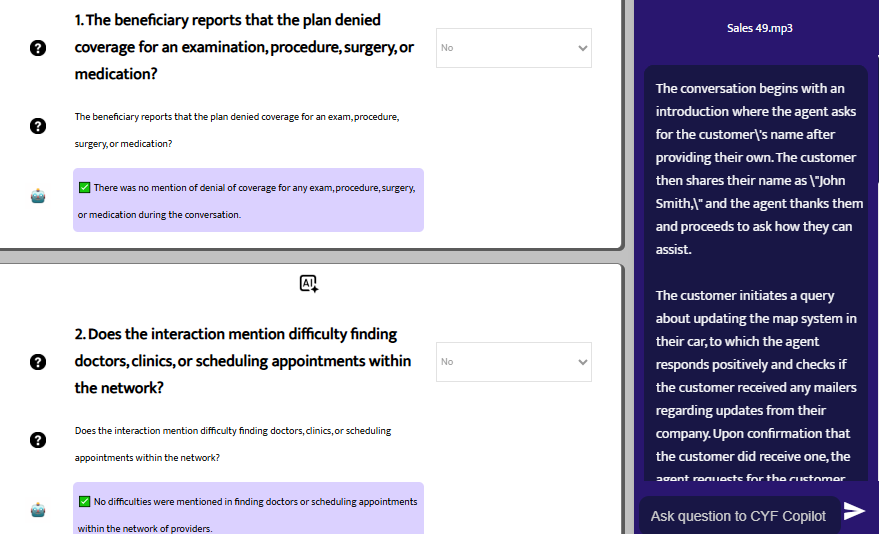The image size is (879, 534).
Task: Click the 'Sales 49.mp3' file name
Action: pyautogui.click(x=760, y=28)
